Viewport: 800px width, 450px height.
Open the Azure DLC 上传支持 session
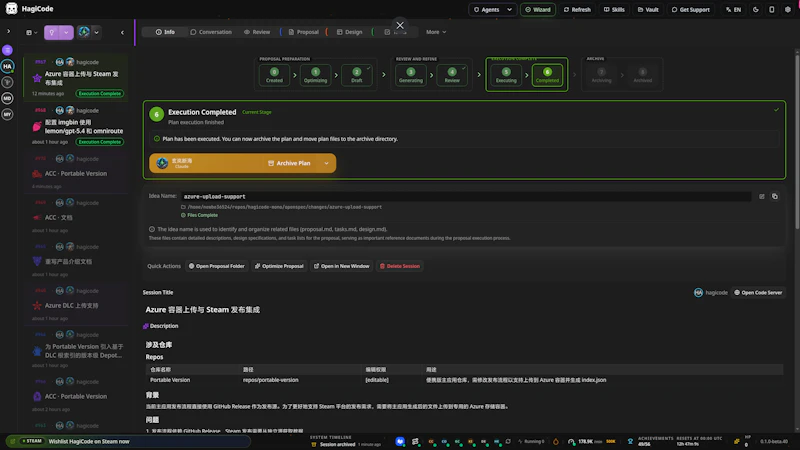point(76,305)
